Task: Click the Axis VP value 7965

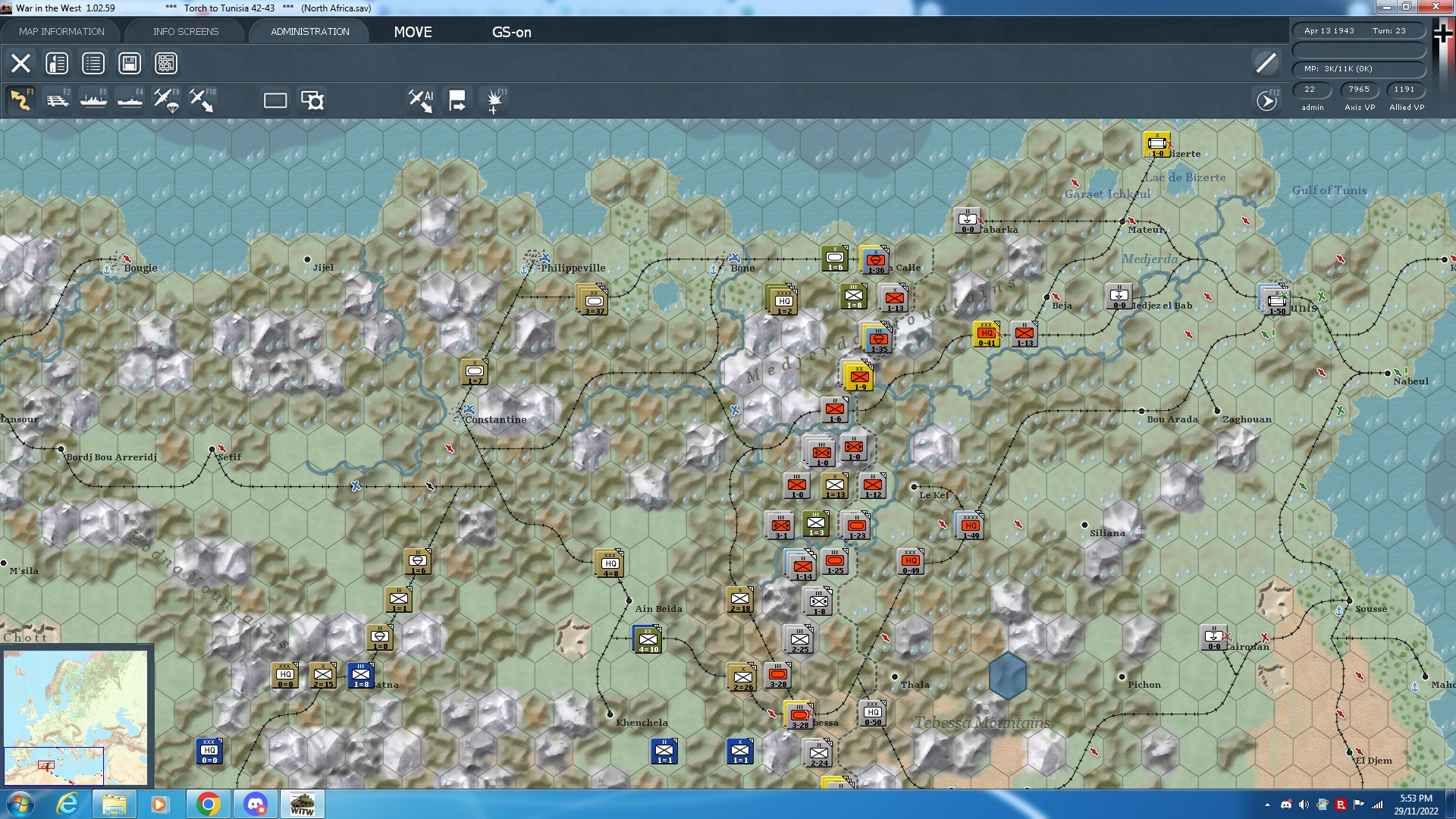Action: click(1359, 89)
